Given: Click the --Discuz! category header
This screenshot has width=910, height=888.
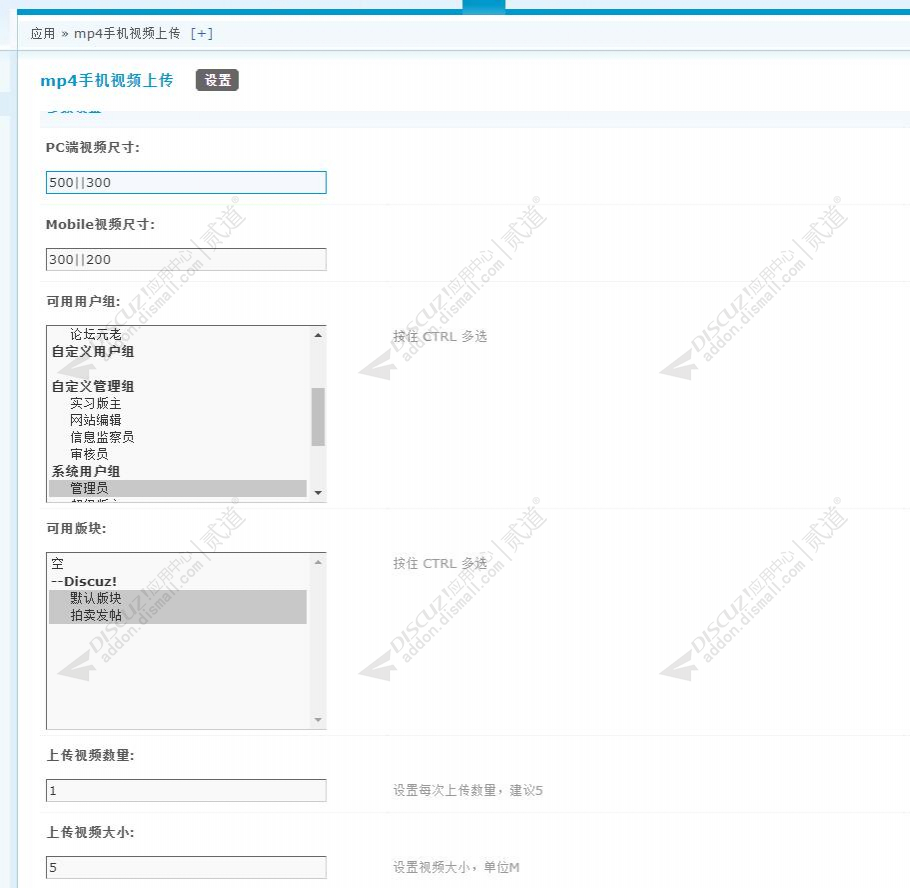Looking at the screenshot, I should 84,582.
